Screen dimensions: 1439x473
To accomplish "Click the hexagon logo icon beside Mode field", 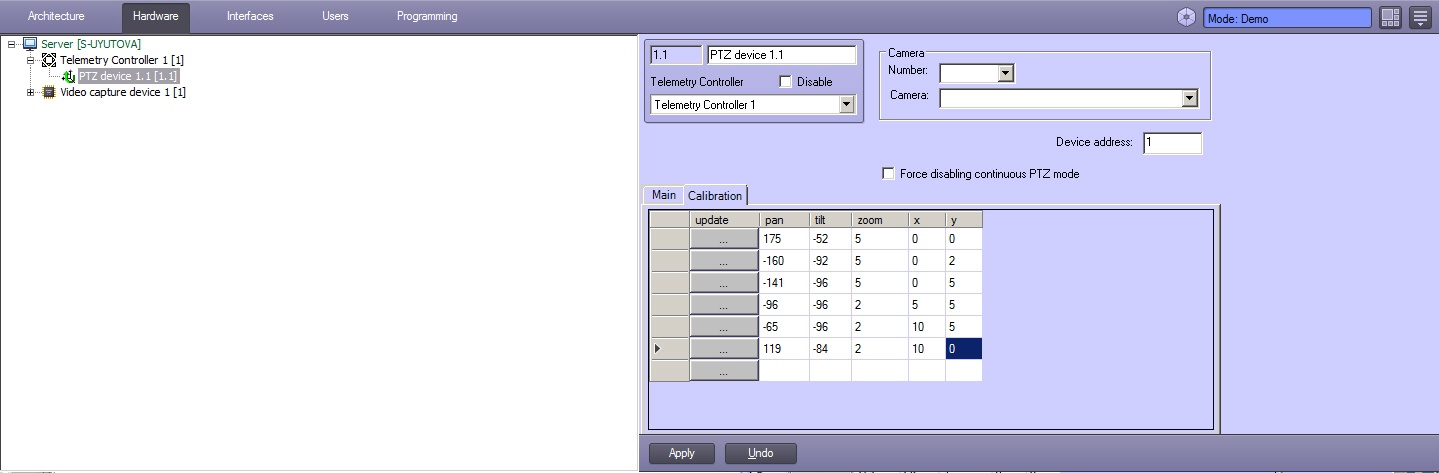I will tap(1186, 17).
